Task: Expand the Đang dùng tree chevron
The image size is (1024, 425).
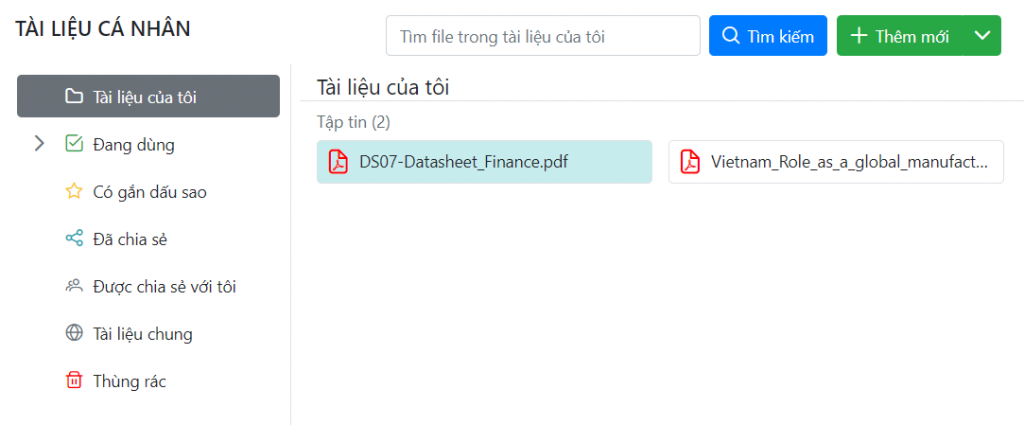Action: [x=39, y=144]
